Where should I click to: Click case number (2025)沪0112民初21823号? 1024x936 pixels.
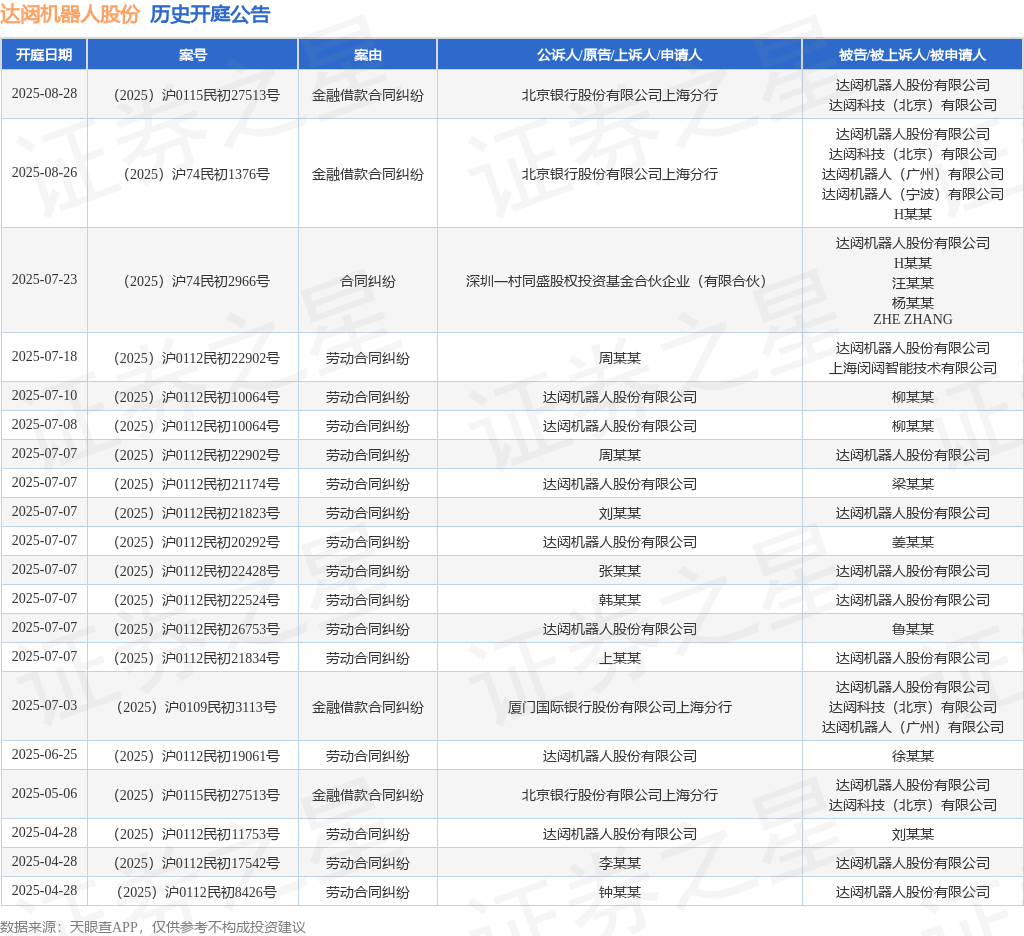tap(197, 513)
